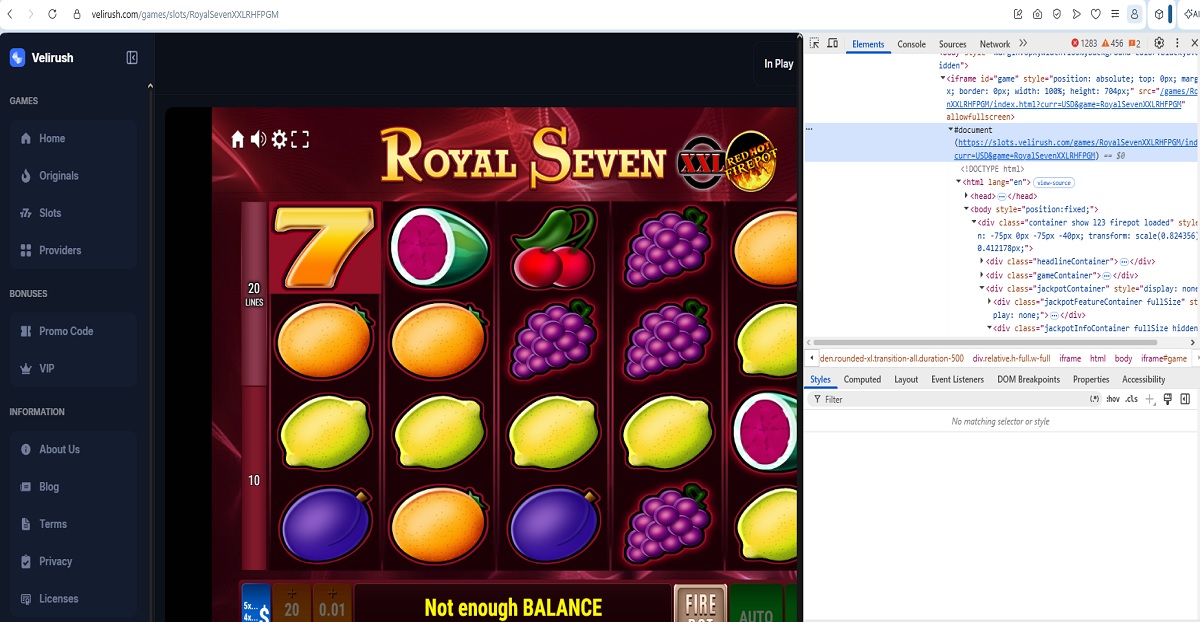This screenshot has height=622, width=1200.
Task: Click the FIRE POT button in the game
Action: click(700, 604)
